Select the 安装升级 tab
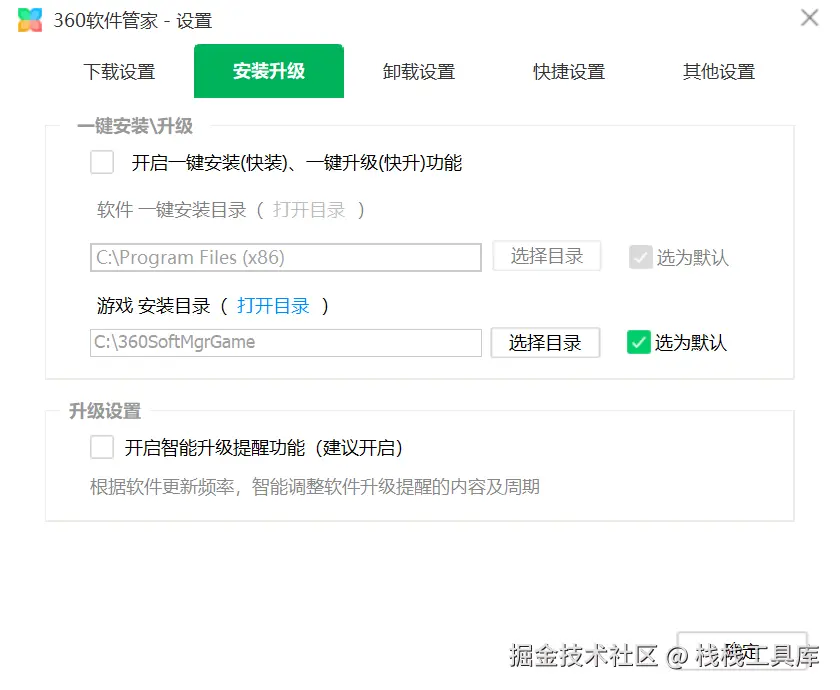This screenshot has width=840, height=690. coord(269,71)
